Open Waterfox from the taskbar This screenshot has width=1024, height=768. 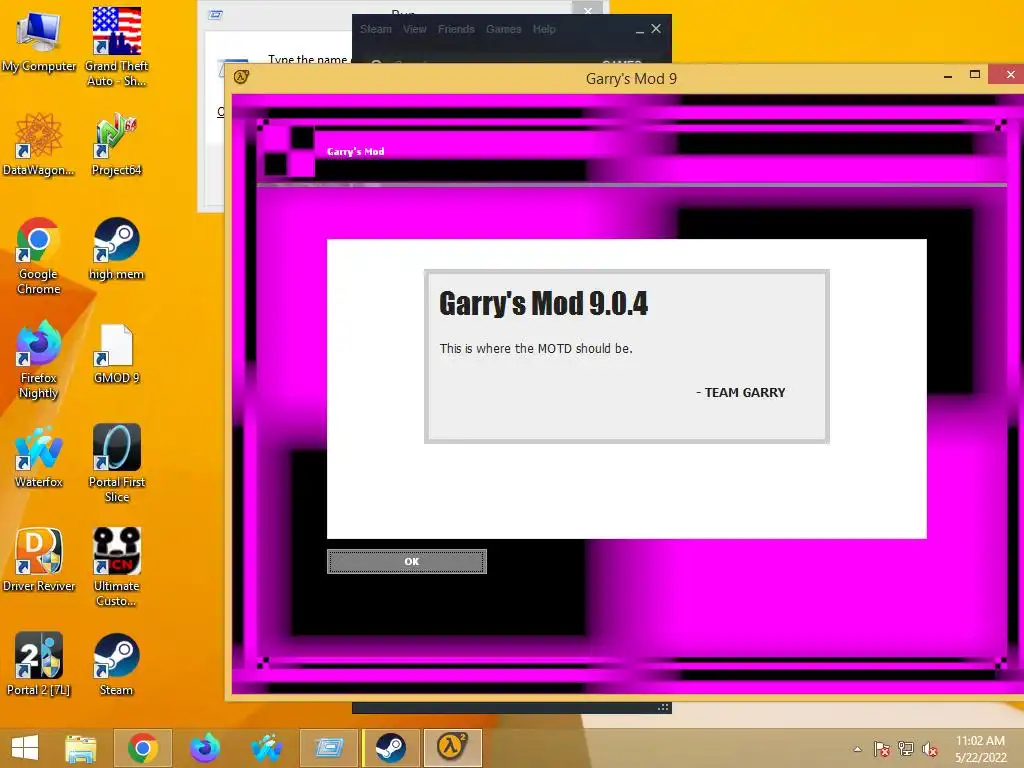pos(266,748)
